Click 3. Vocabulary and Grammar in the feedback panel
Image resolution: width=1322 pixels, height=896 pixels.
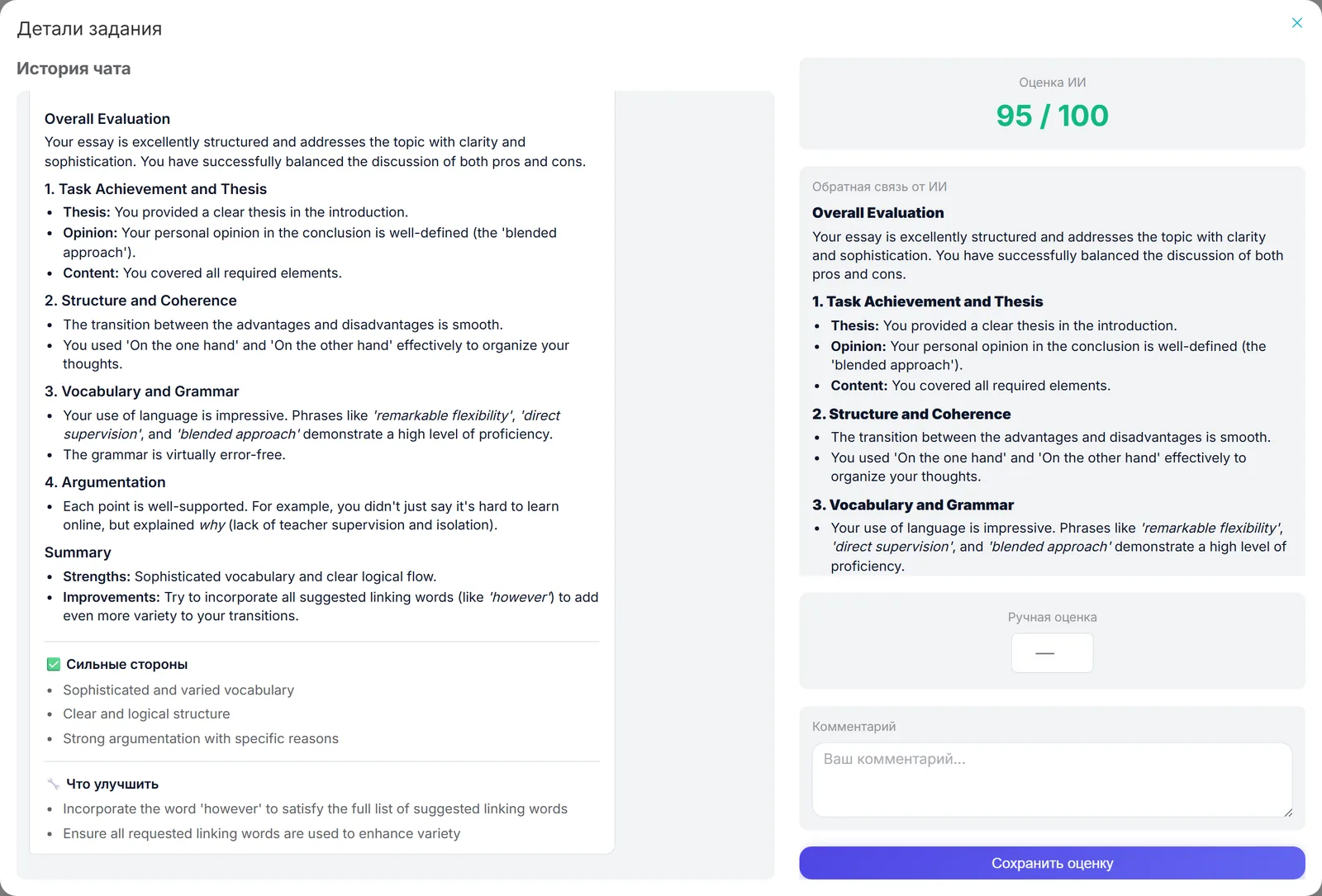tap(913, 505)
